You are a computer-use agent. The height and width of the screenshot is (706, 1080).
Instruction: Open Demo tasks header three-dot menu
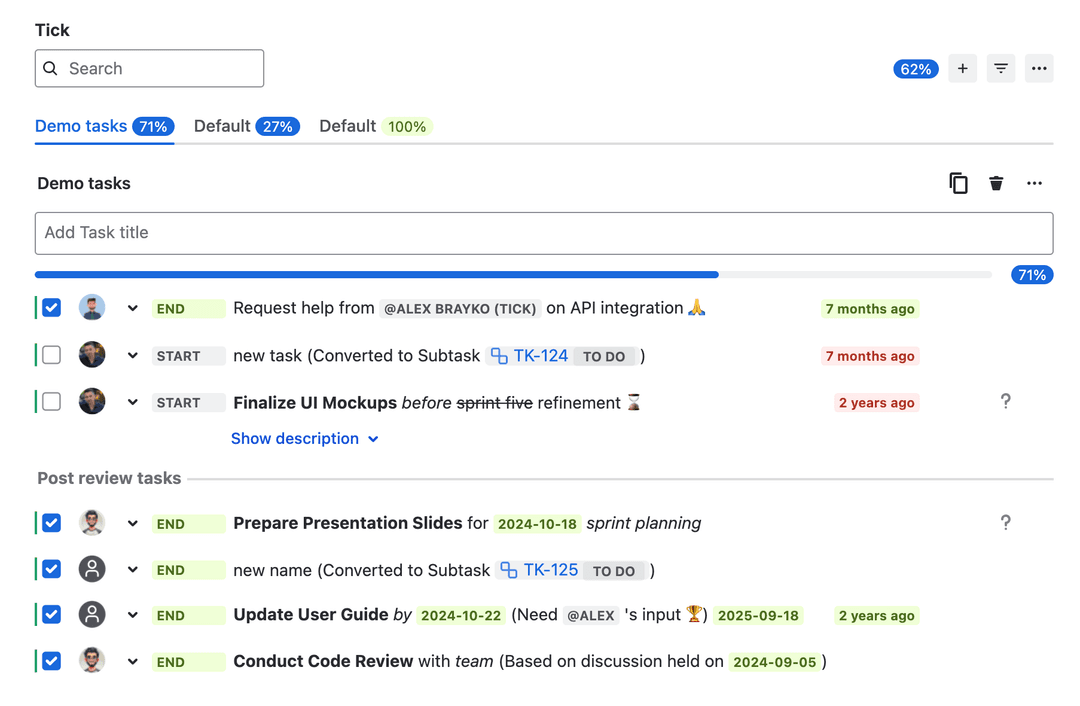click(x=1034, y=183)
